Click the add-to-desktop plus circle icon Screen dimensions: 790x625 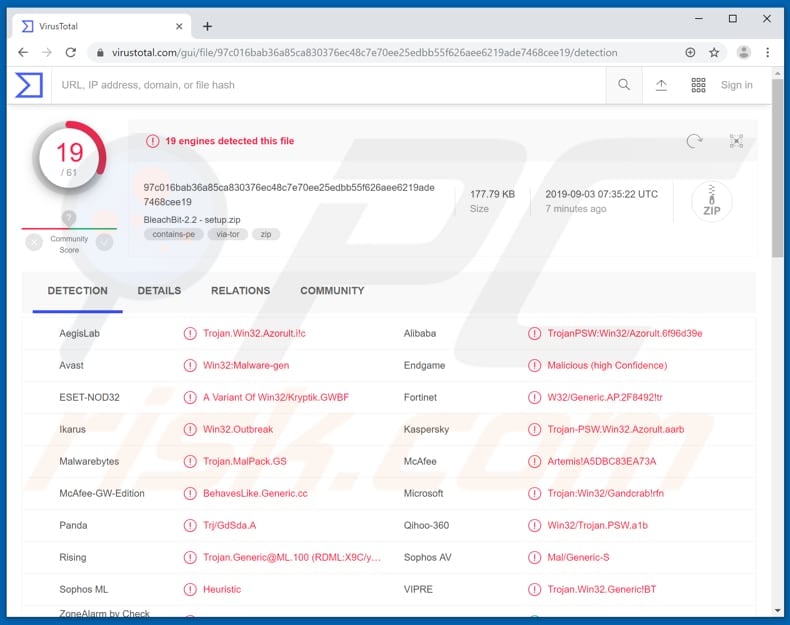[x=690, y=52]
